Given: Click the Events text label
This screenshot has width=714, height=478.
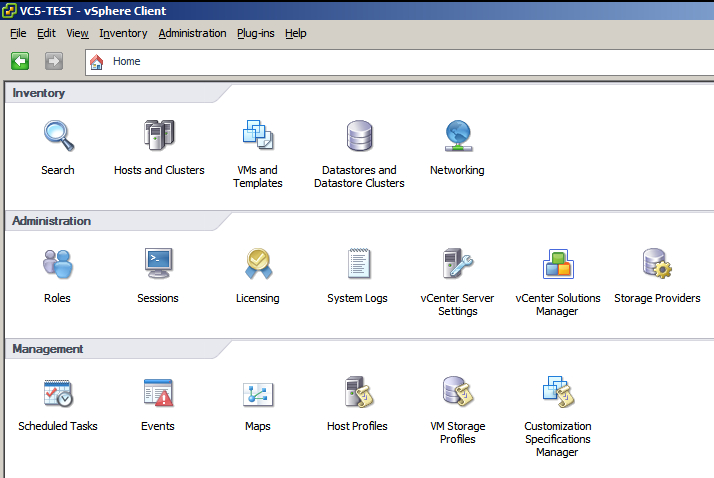Looking at the screenshot, I should pyautogui.click(x=158, y=426).
